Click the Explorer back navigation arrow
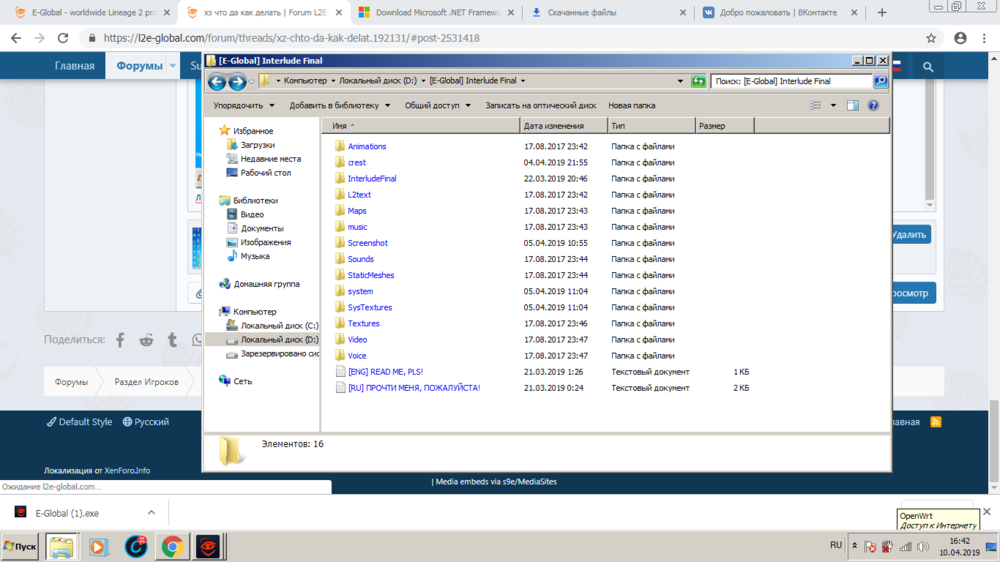The height and width of the screenshot is (562, 1000). (217, 82)
